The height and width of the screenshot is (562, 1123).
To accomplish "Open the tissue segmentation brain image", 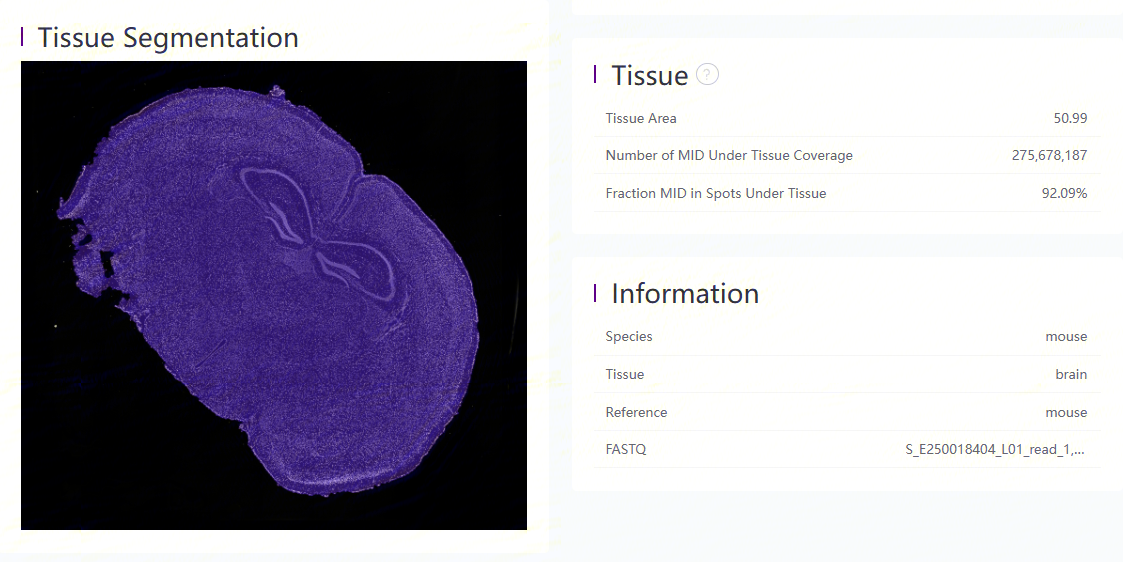I will pyautogui.click(x=274, y=295).
